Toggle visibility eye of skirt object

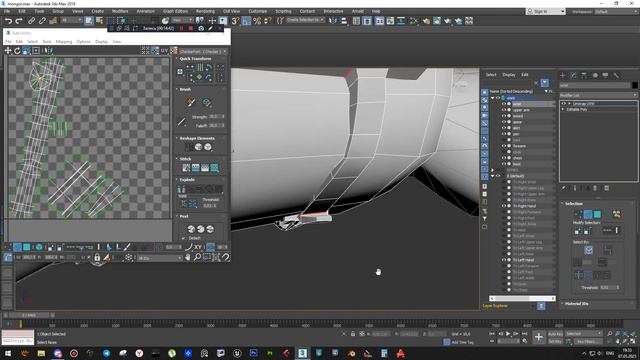[x=504, y=128]
